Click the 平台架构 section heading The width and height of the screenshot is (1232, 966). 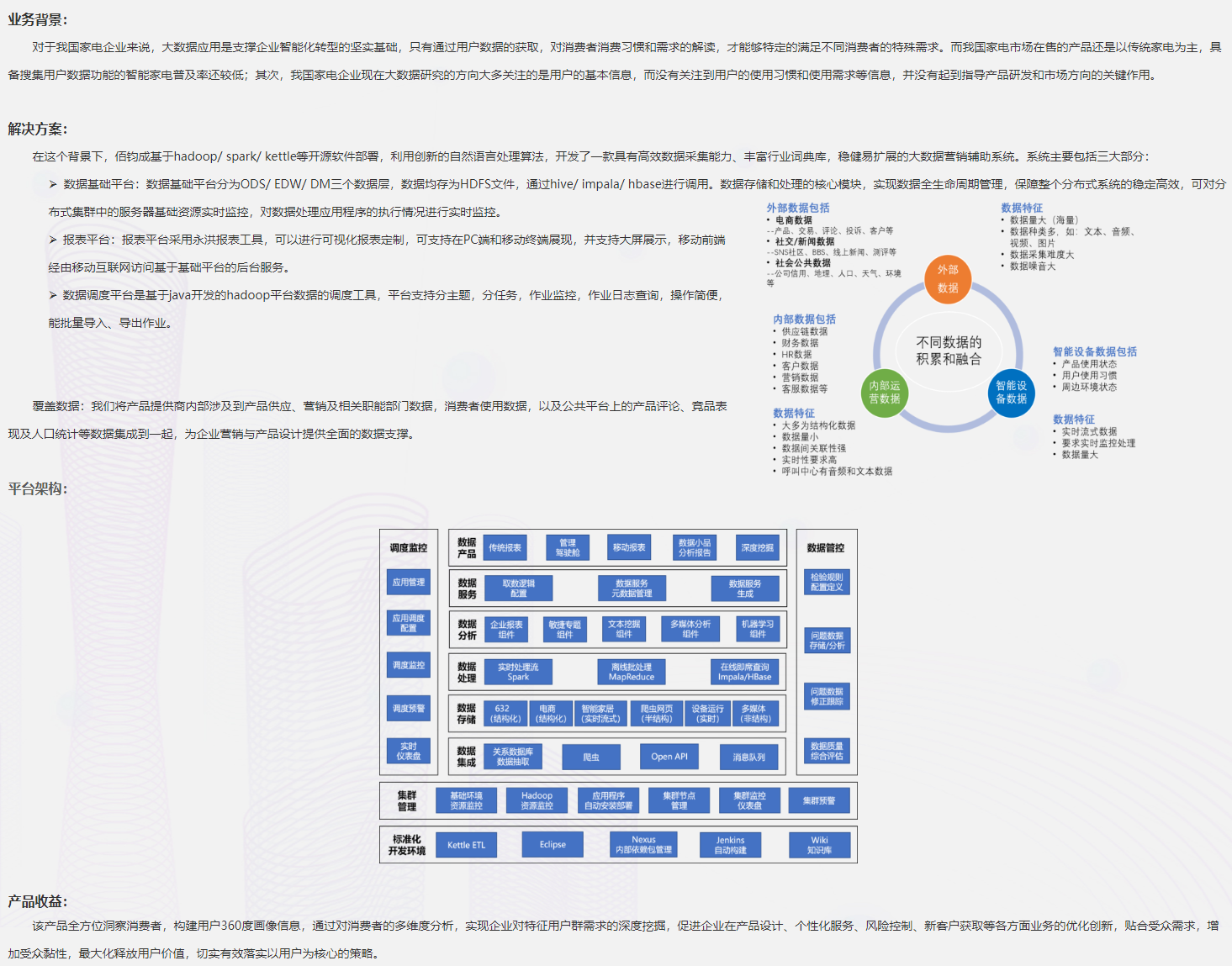(x=38, y=488)
